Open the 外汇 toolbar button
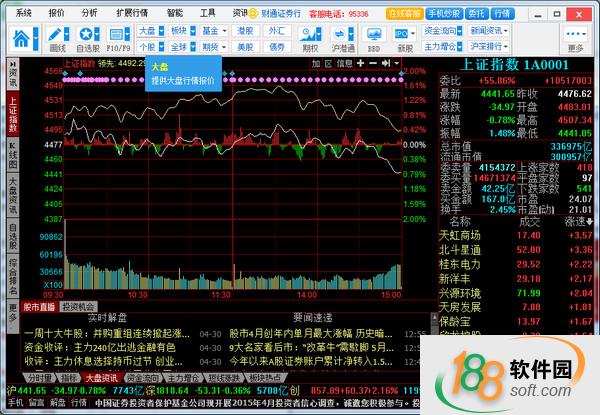600x415 pixels. [x=277, y=31]
